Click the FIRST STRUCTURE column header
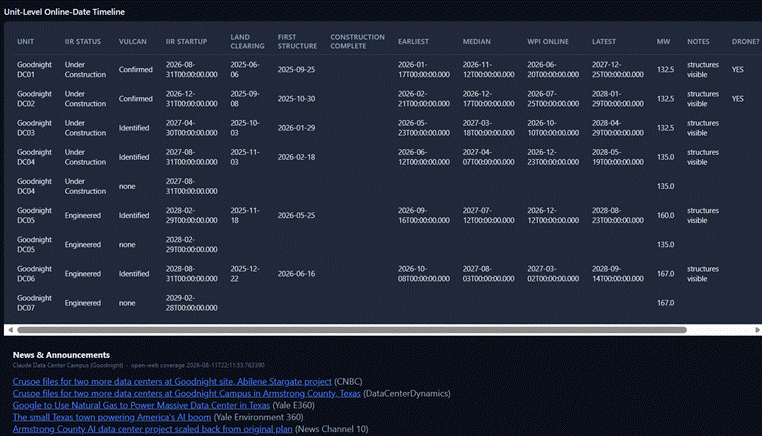Image resolution: width=762 pixels, height=436 pixels. tap(297, 41)
